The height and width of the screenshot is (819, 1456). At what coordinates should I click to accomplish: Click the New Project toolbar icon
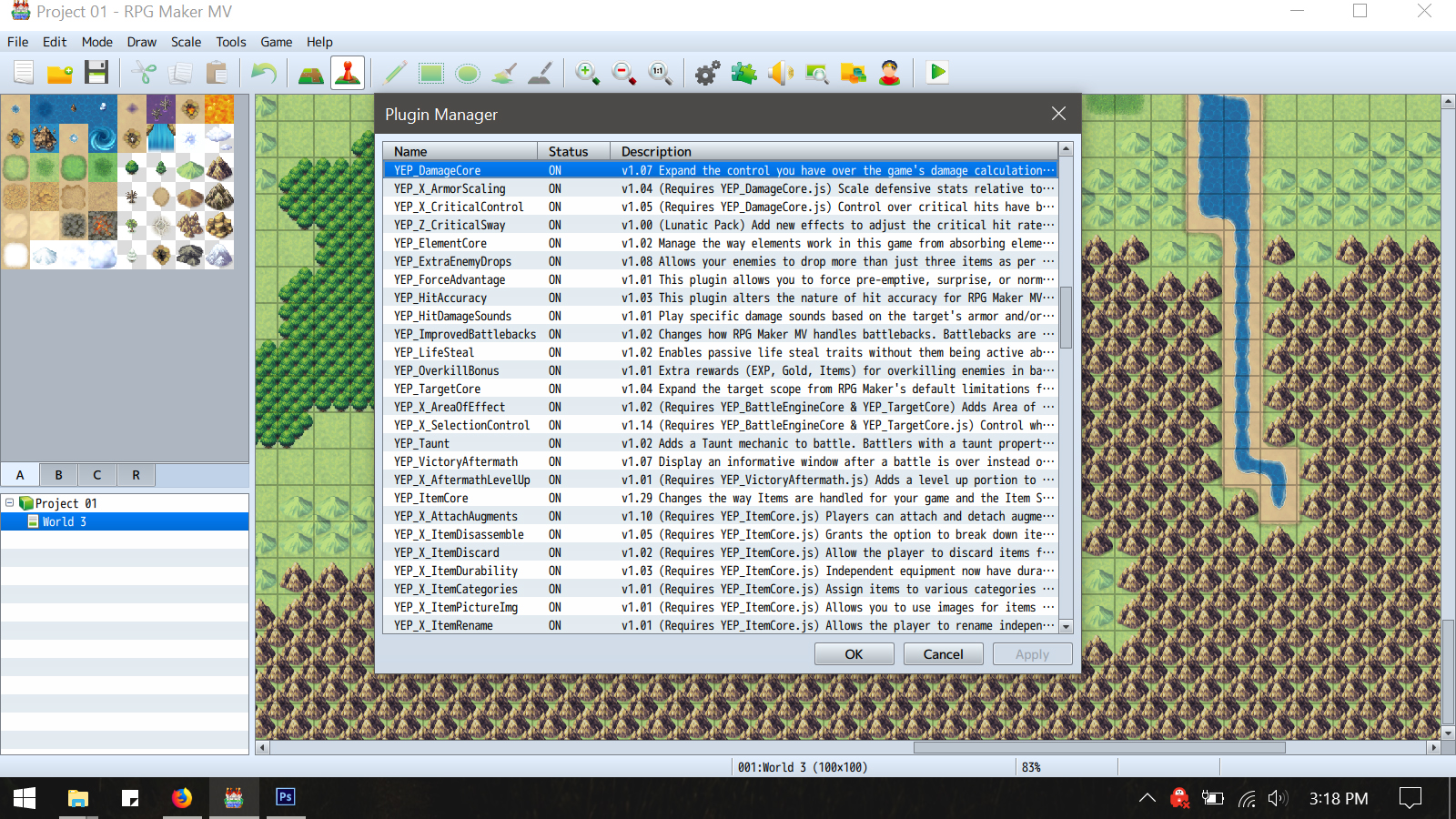pyautogui.click(x=24, y=73)
